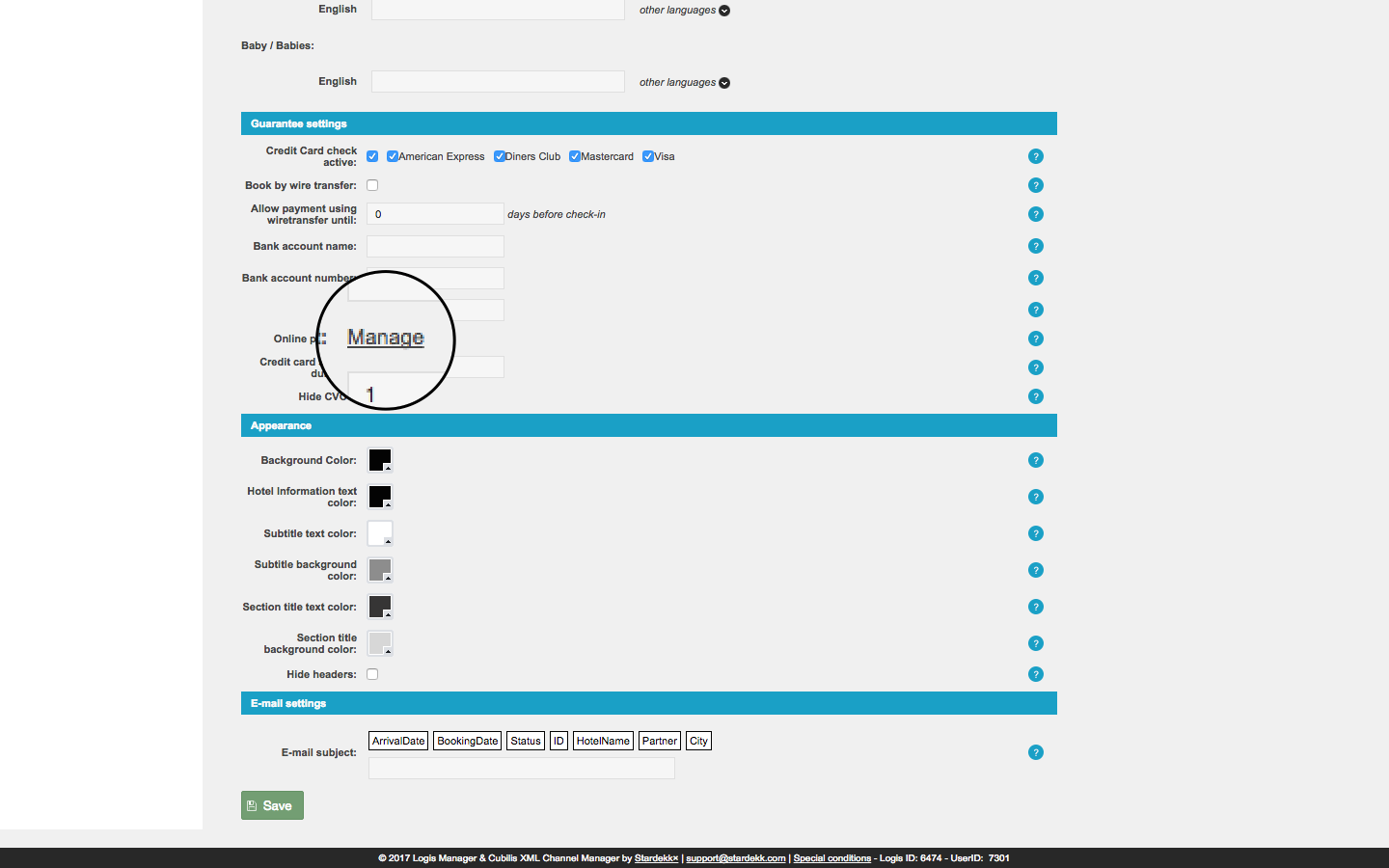The width and height of the screenshot is (1389, 868).
Task: Open the Background Color picker swatch
Action: tap(380, 460)
